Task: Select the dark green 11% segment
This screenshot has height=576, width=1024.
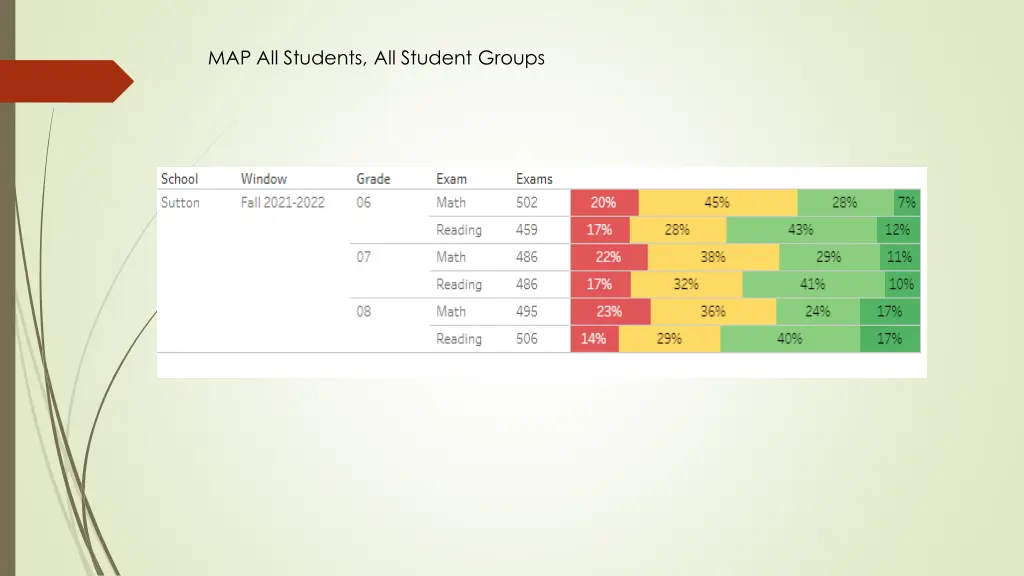Action: click(900, 257)
